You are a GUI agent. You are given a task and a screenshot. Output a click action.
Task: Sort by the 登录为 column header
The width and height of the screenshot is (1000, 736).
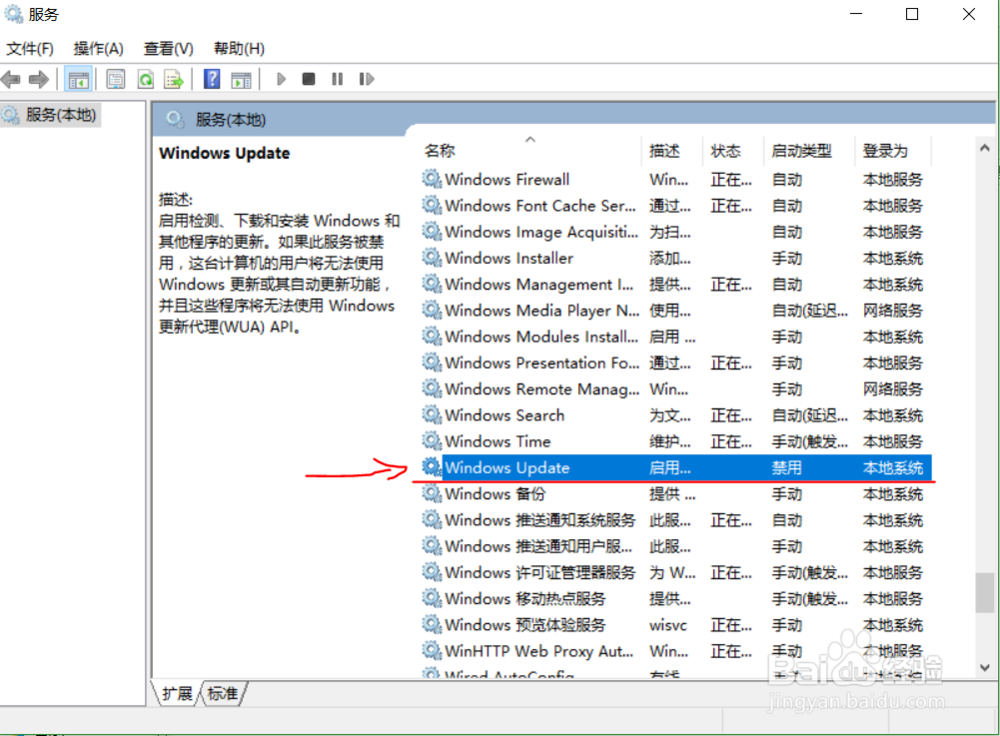coord(892,151)
